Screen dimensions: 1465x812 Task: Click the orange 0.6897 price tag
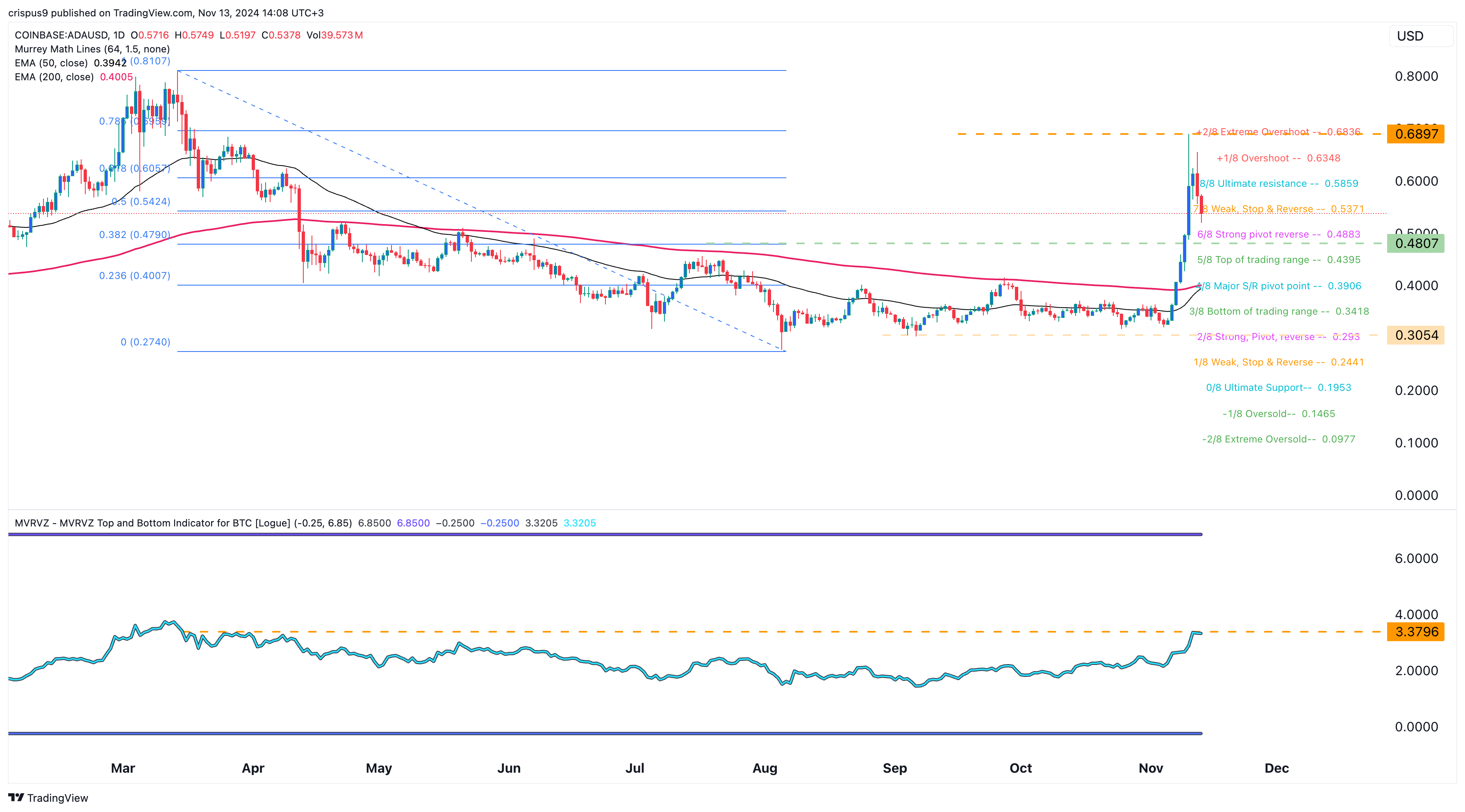pos(1415,134)
